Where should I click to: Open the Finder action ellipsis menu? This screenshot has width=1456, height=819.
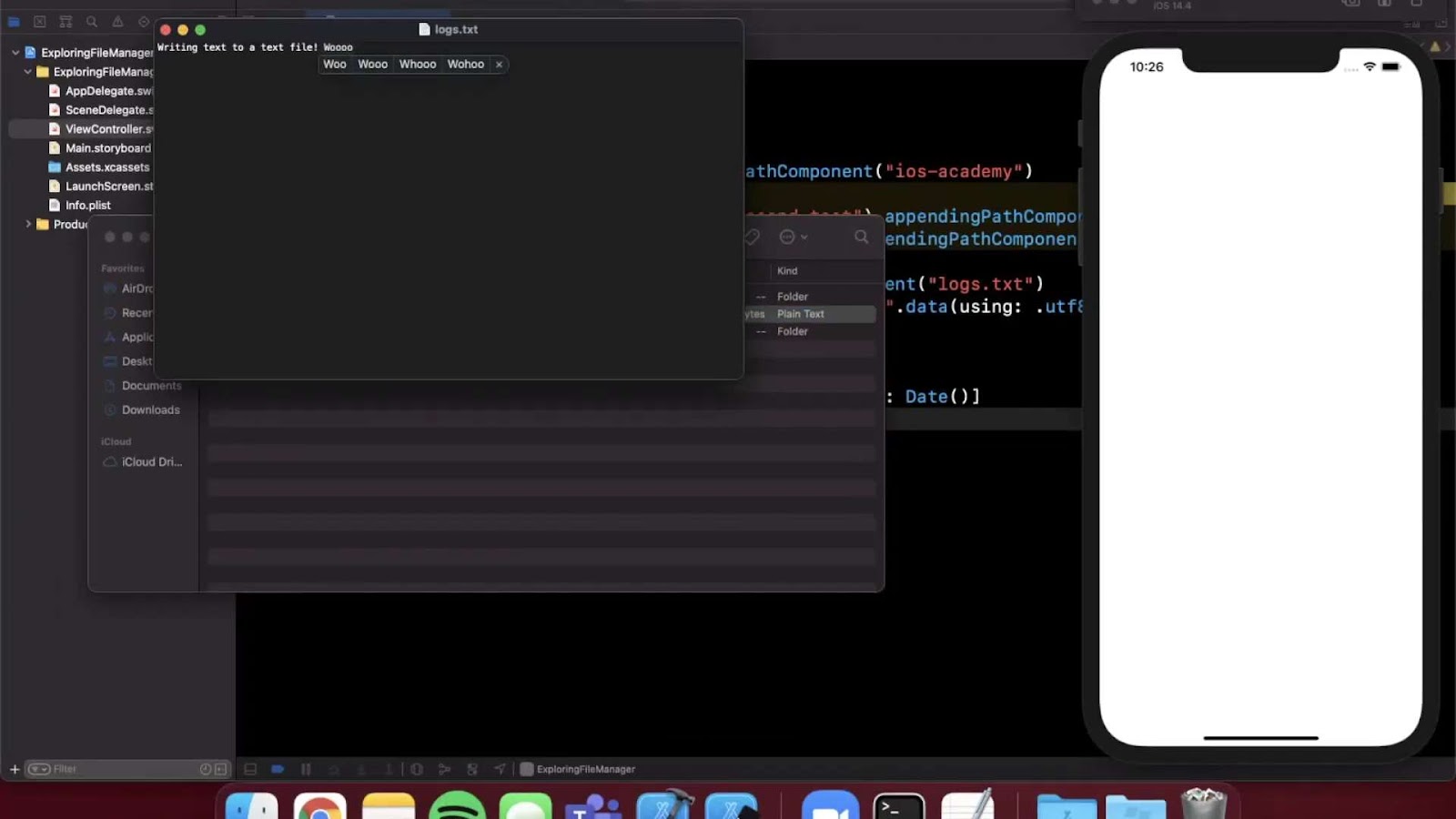pyautogui.click(x=793, y=237)
